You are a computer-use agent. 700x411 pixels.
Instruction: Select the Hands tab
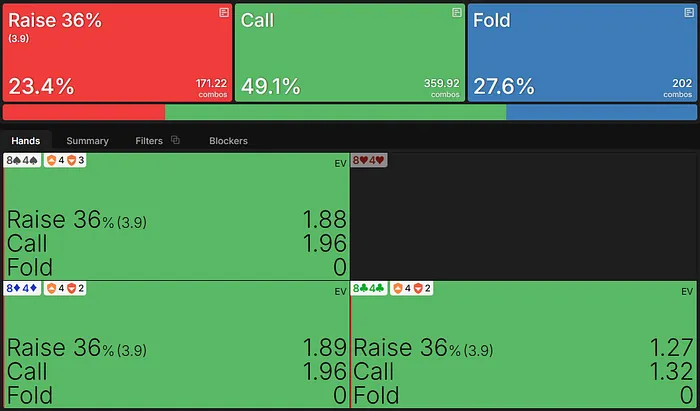pos(25,141)
